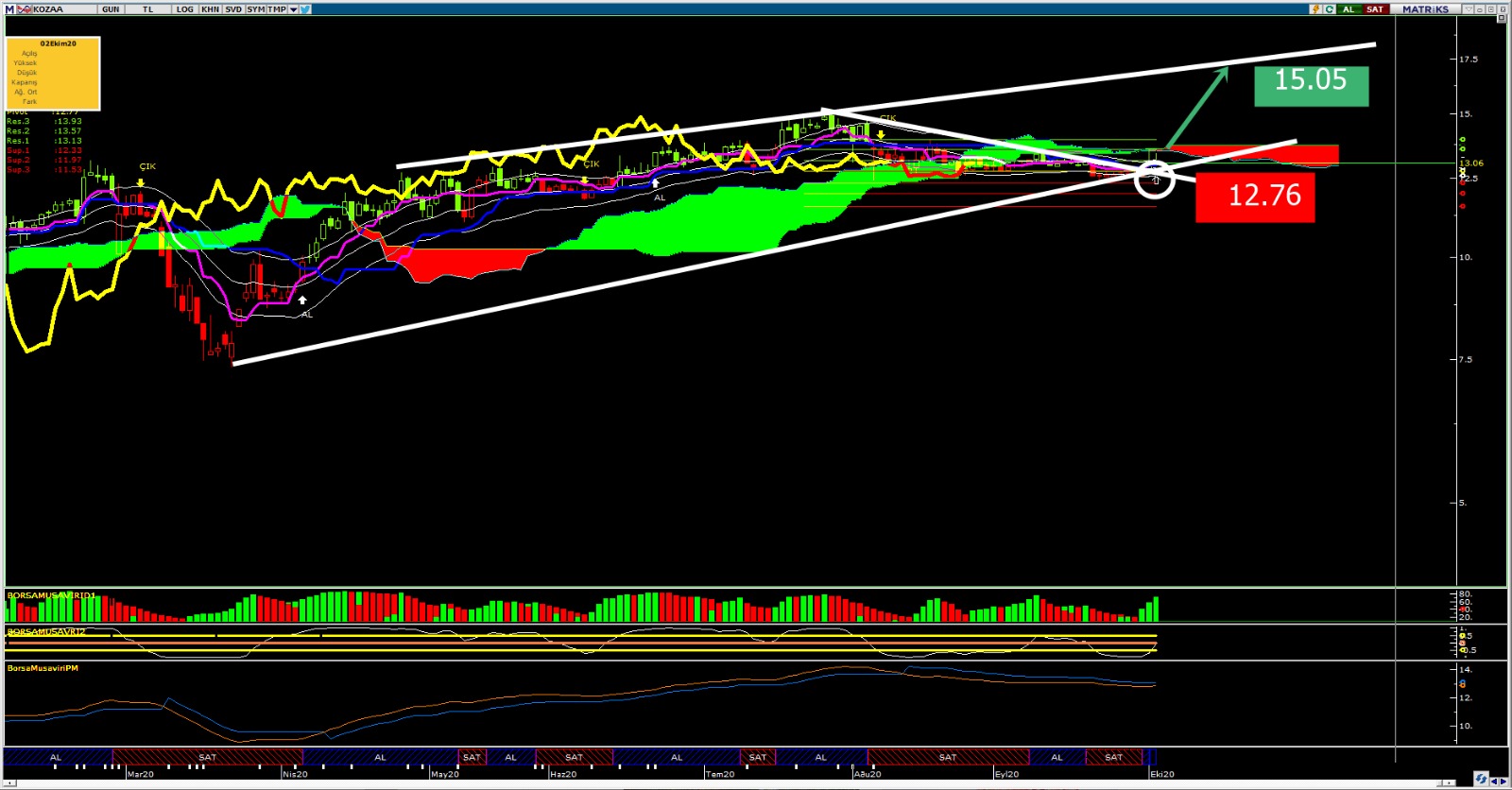Click the green C refresh icon
Viewport: 1512px width, 790px height.
(x=1330, y=9)
